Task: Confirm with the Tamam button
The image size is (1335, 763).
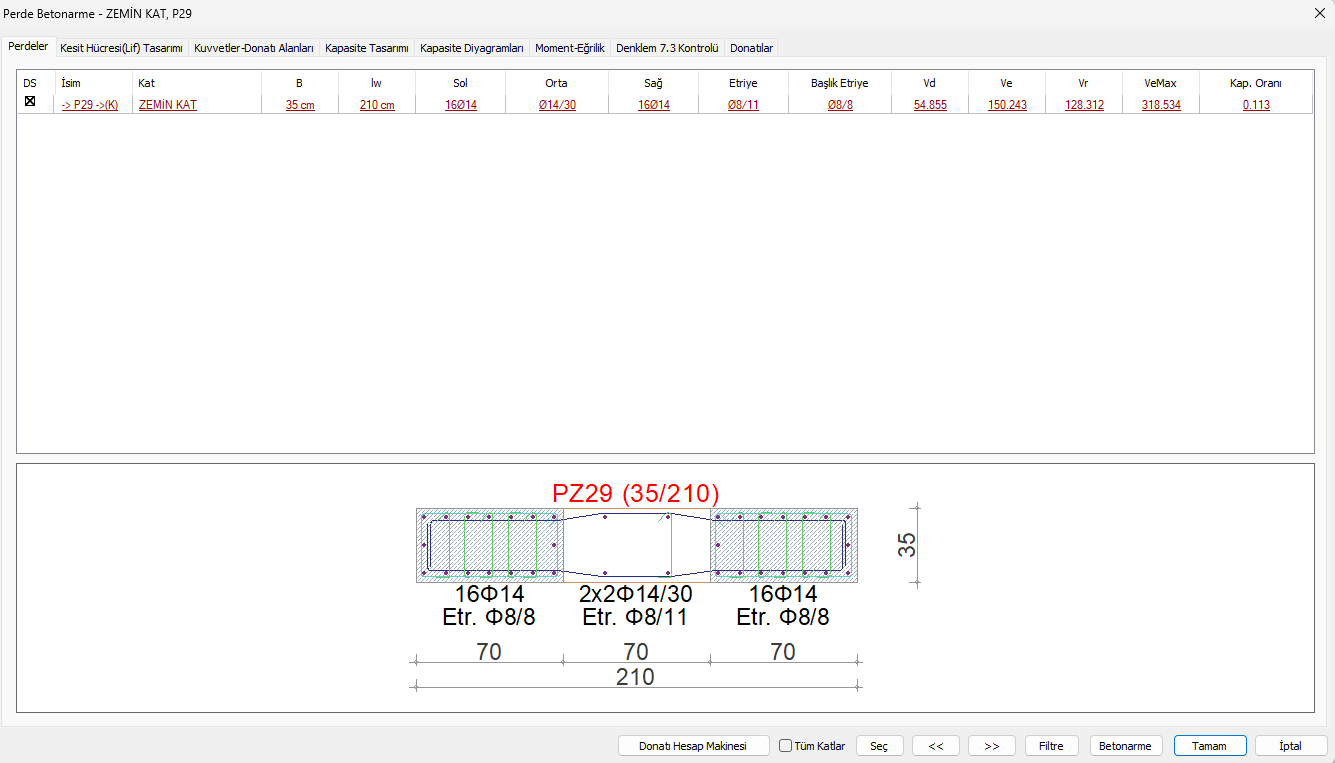Action: click(1210, 746)
